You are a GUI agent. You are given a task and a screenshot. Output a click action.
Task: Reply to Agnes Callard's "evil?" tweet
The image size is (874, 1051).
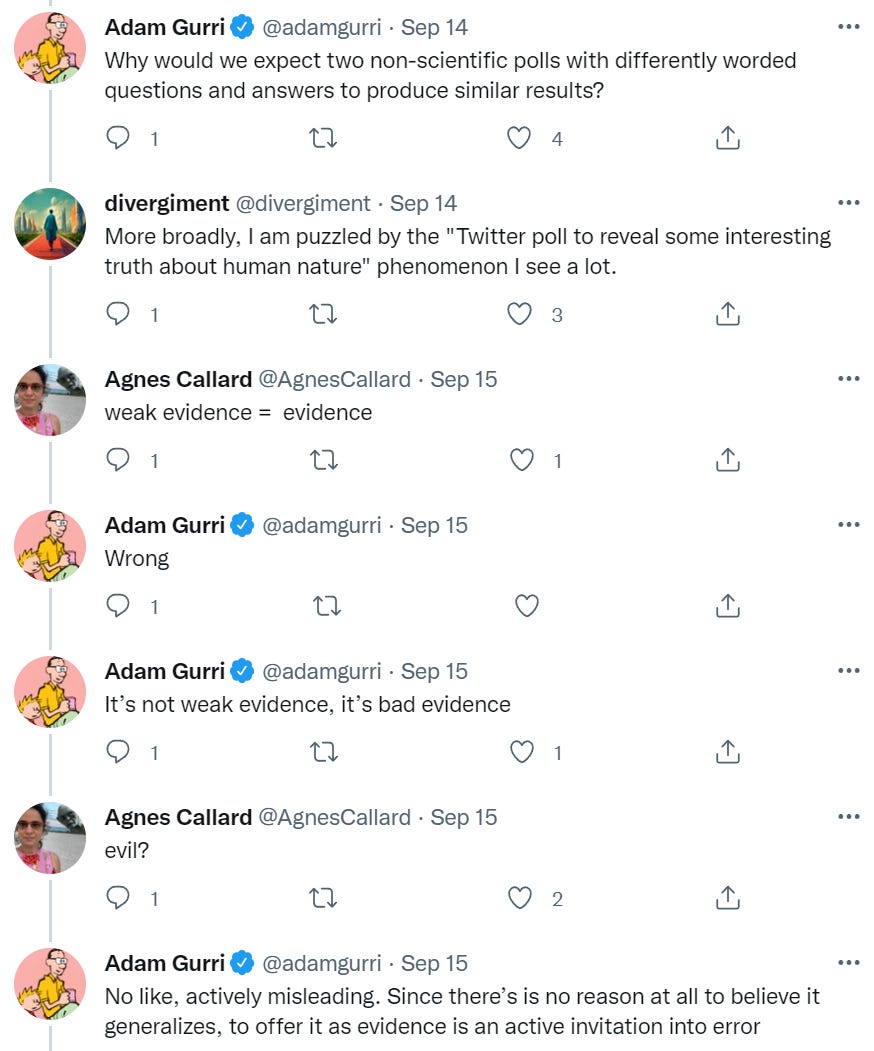119,898
